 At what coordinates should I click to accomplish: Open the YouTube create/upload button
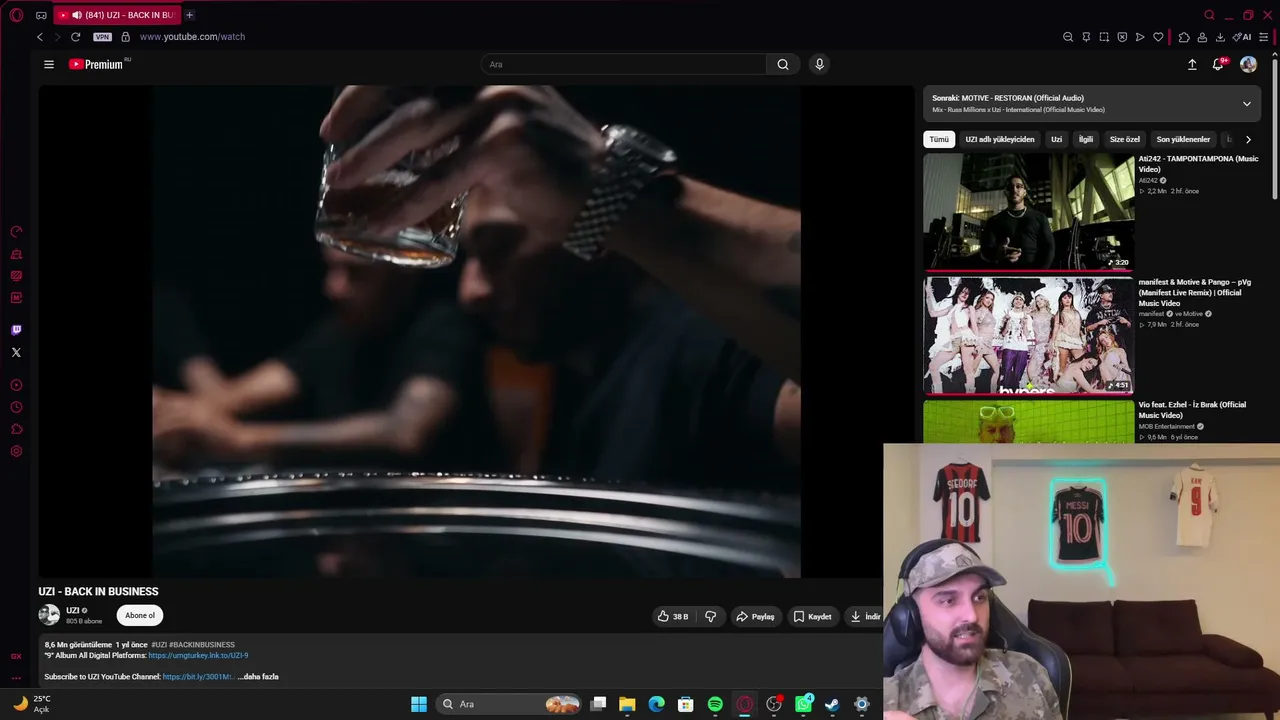pyautogui.click(x=1192, y=64)
